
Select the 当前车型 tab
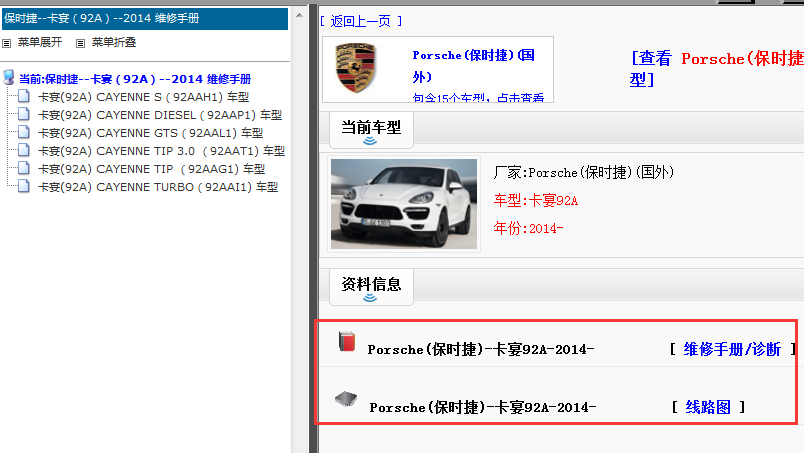[371, 130]
